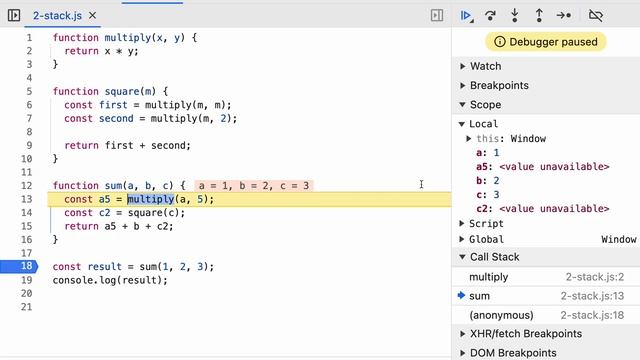Step over next function call

tap(490, 16)
